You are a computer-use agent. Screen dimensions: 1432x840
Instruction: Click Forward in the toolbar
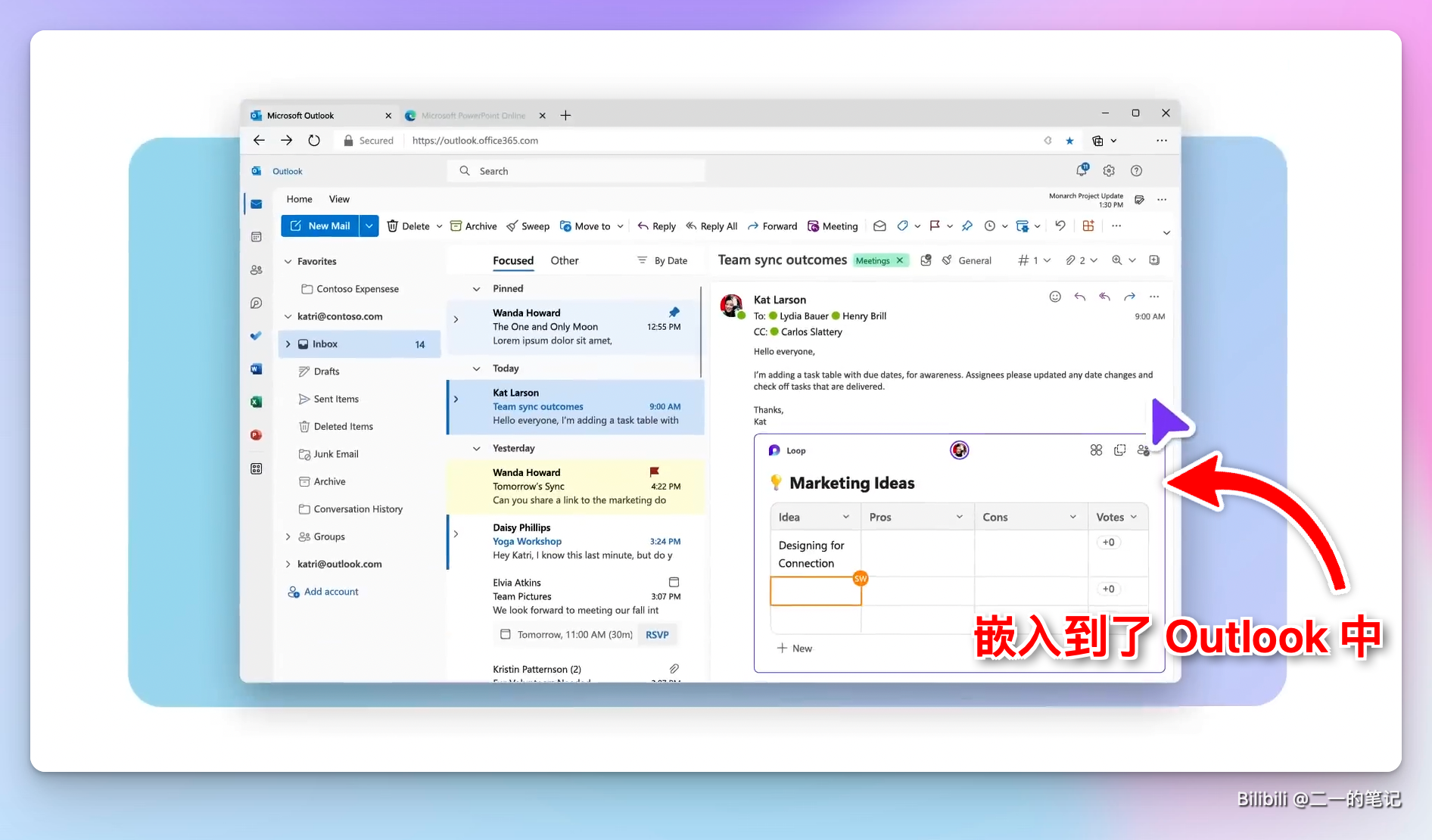click(x=773, y=226)
